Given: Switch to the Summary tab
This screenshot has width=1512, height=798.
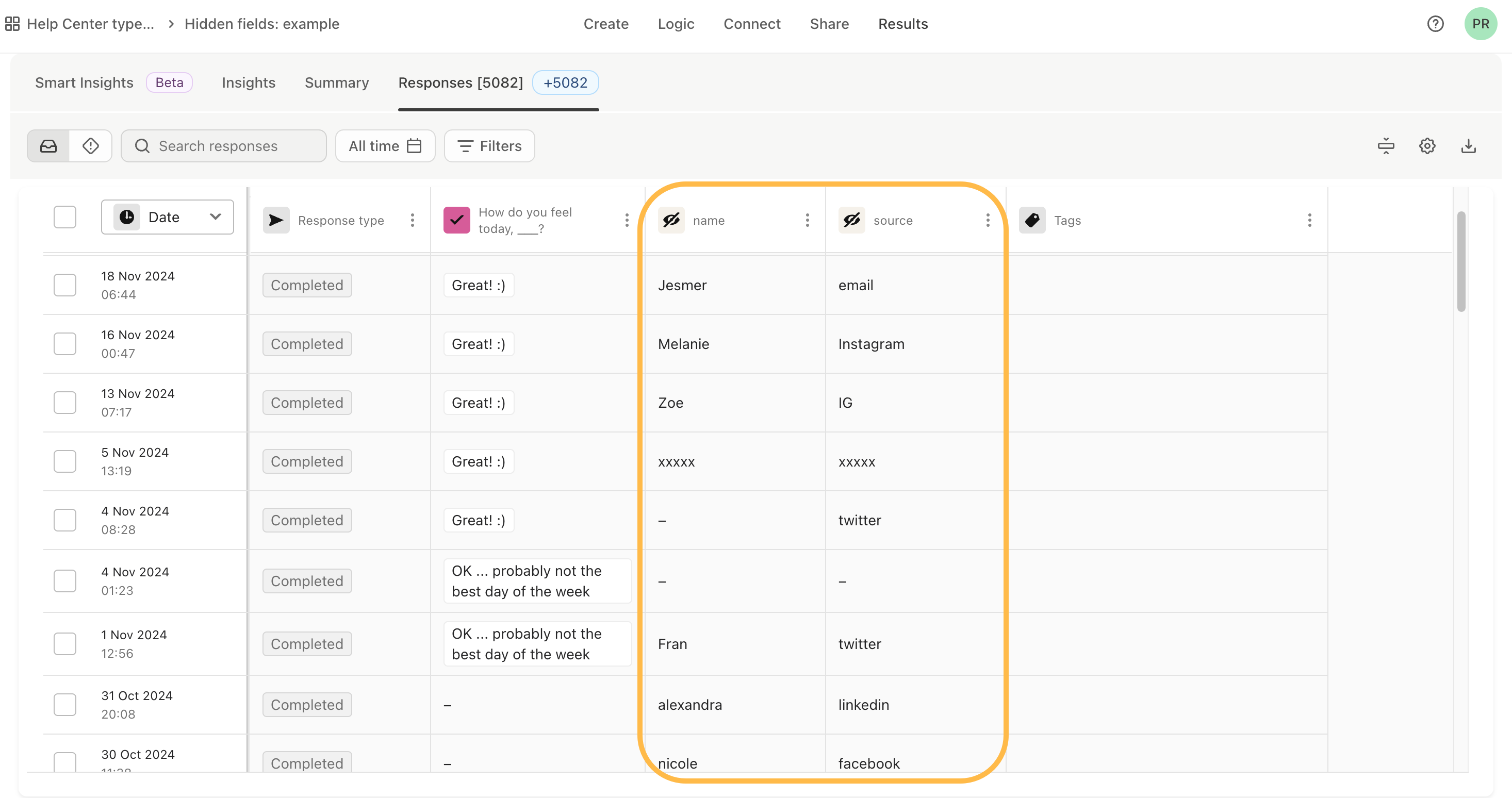Looking at the screenshot, I should click(x=336, y=82).
